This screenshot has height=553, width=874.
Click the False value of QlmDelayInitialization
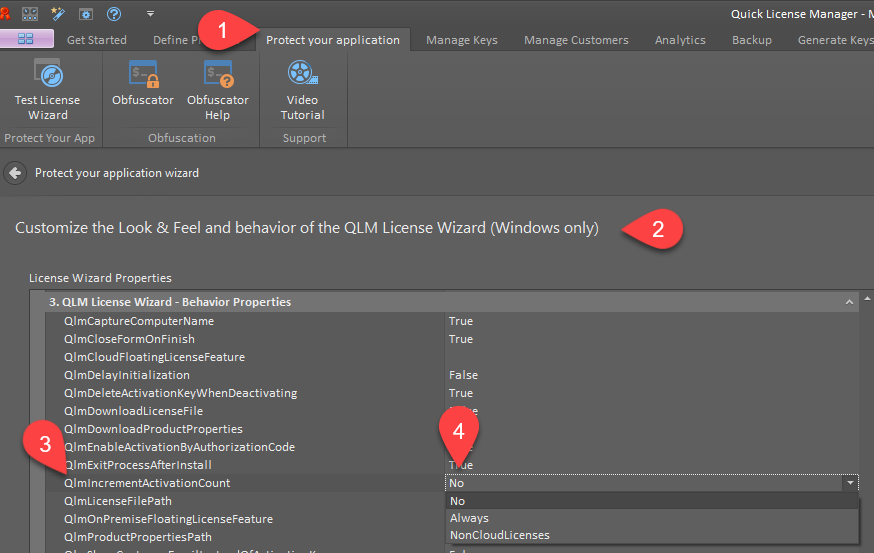[x=463, y=375]
